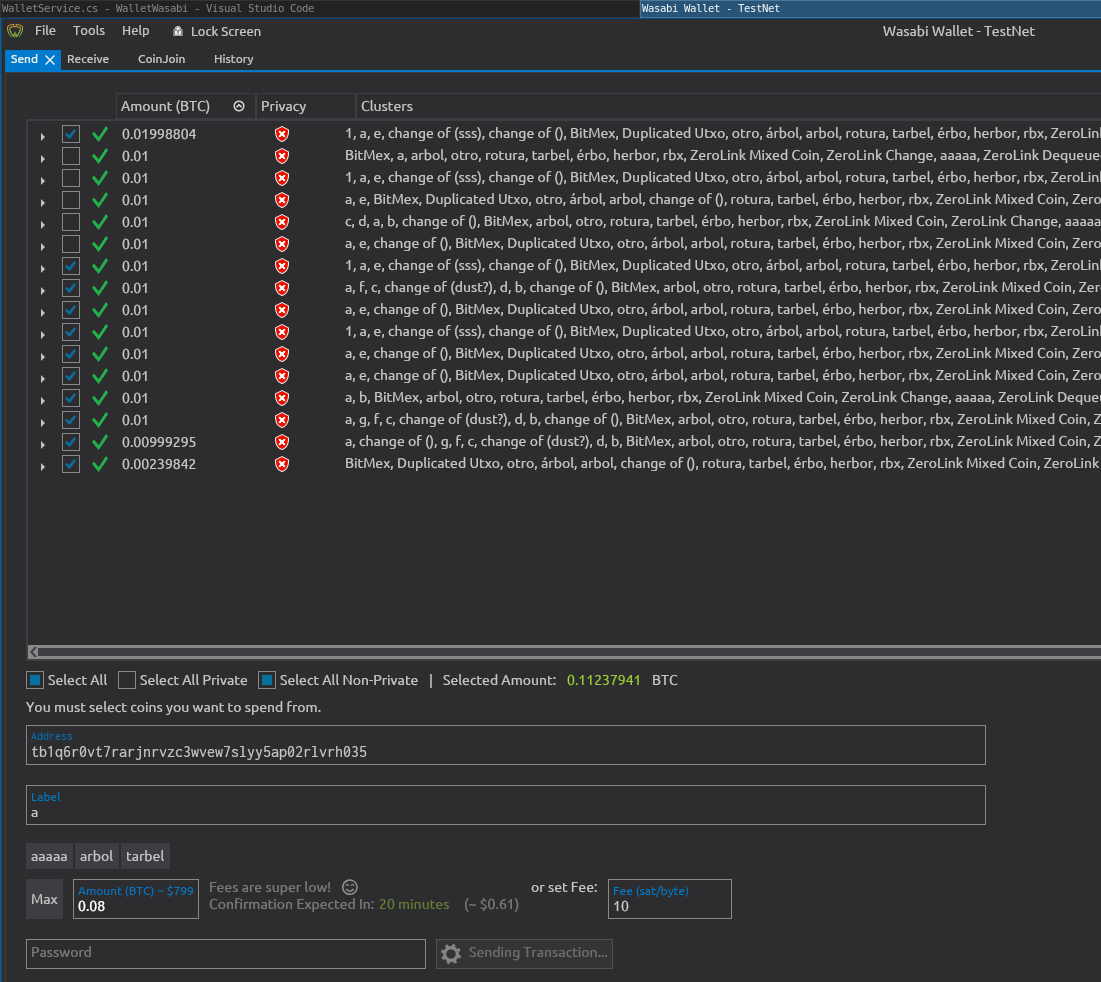Switch to the CoinJoin tab
The height and width of the screenshot is (982, 1101).
[x=161, y=59]
